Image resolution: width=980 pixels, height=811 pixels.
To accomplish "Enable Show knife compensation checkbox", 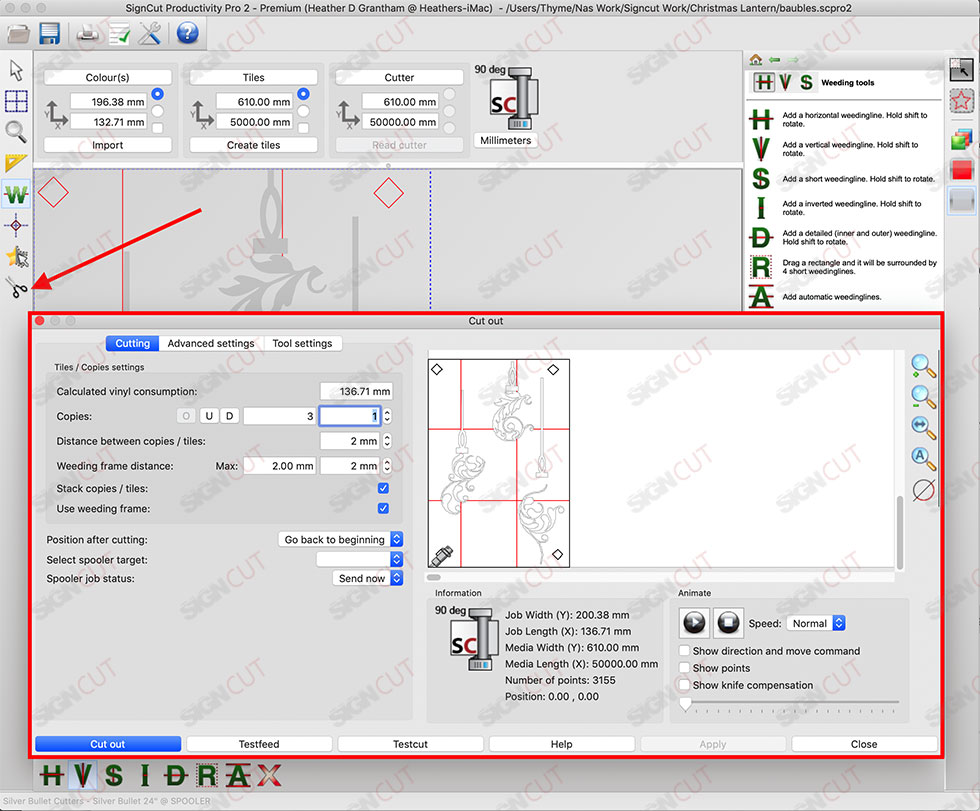I will 685,685.
